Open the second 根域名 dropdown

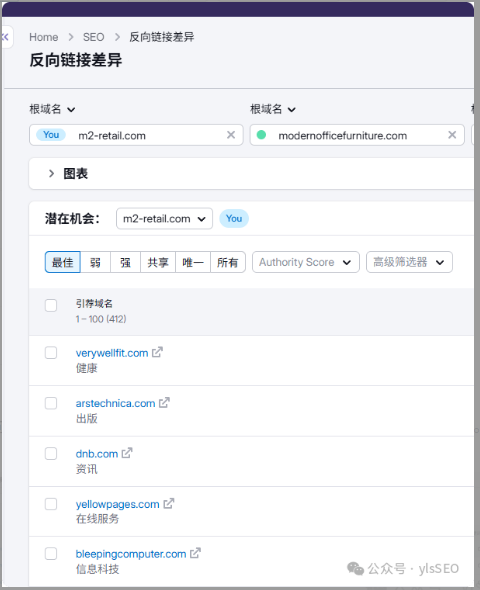(x=273, y=109)
